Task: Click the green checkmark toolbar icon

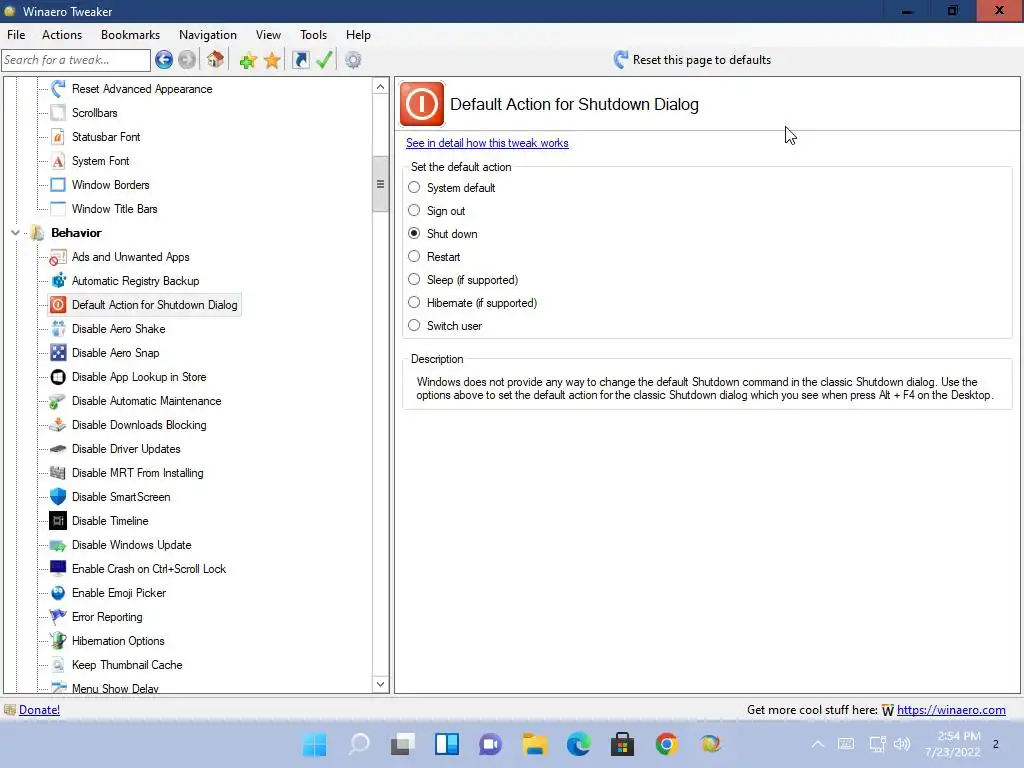Action: tap(324, 60)
